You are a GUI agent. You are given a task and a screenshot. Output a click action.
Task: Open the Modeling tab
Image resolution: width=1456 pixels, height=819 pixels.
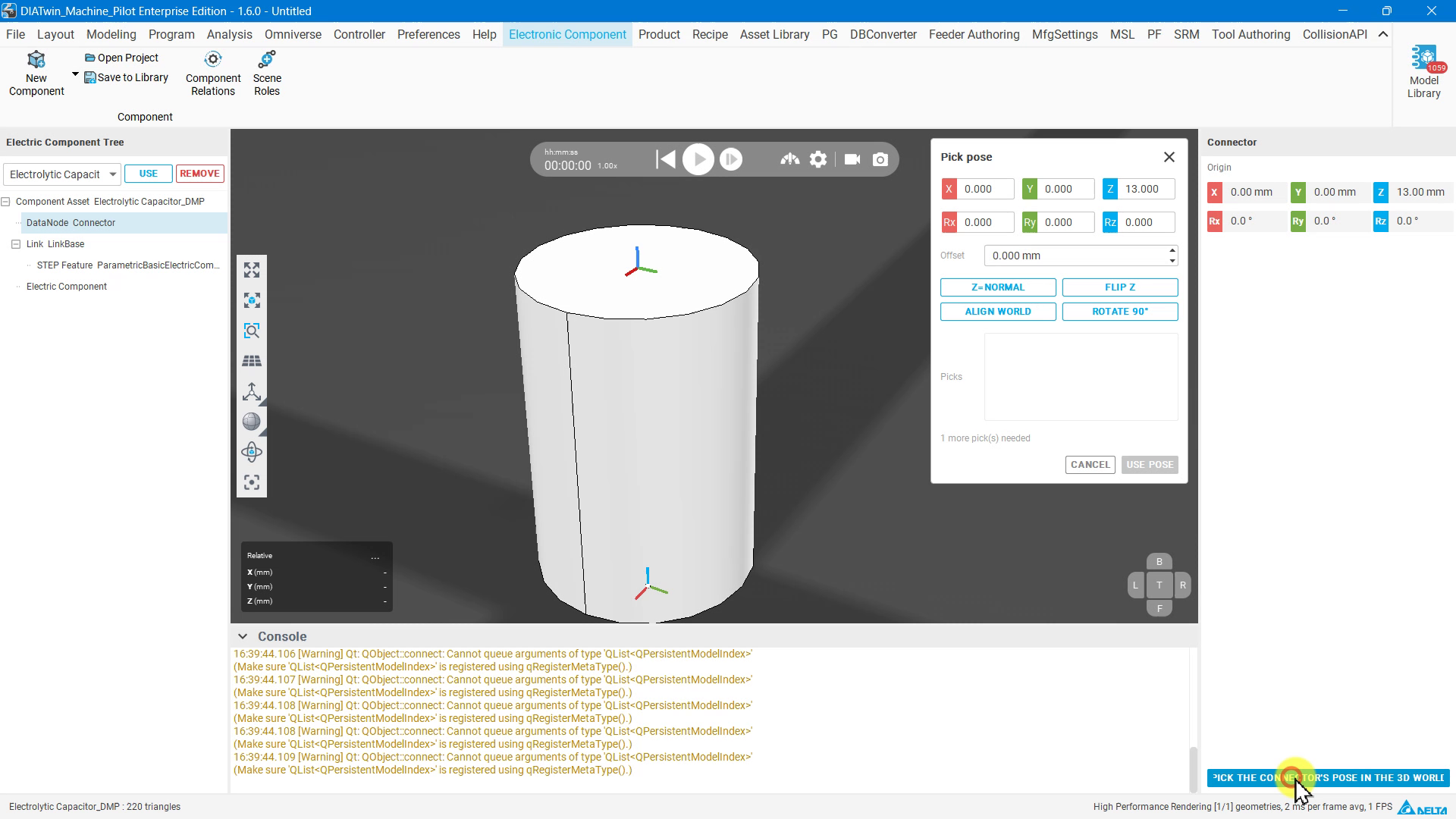click(x=111, y=35)
